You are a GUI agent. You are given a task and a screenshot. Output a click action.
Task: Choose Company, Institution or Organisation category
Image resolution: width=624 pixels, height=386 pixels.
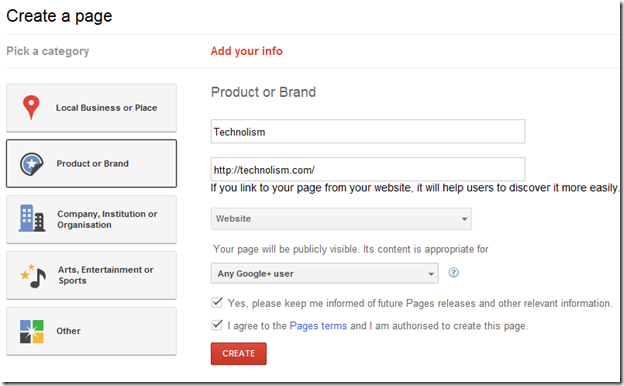pos(92,219)
